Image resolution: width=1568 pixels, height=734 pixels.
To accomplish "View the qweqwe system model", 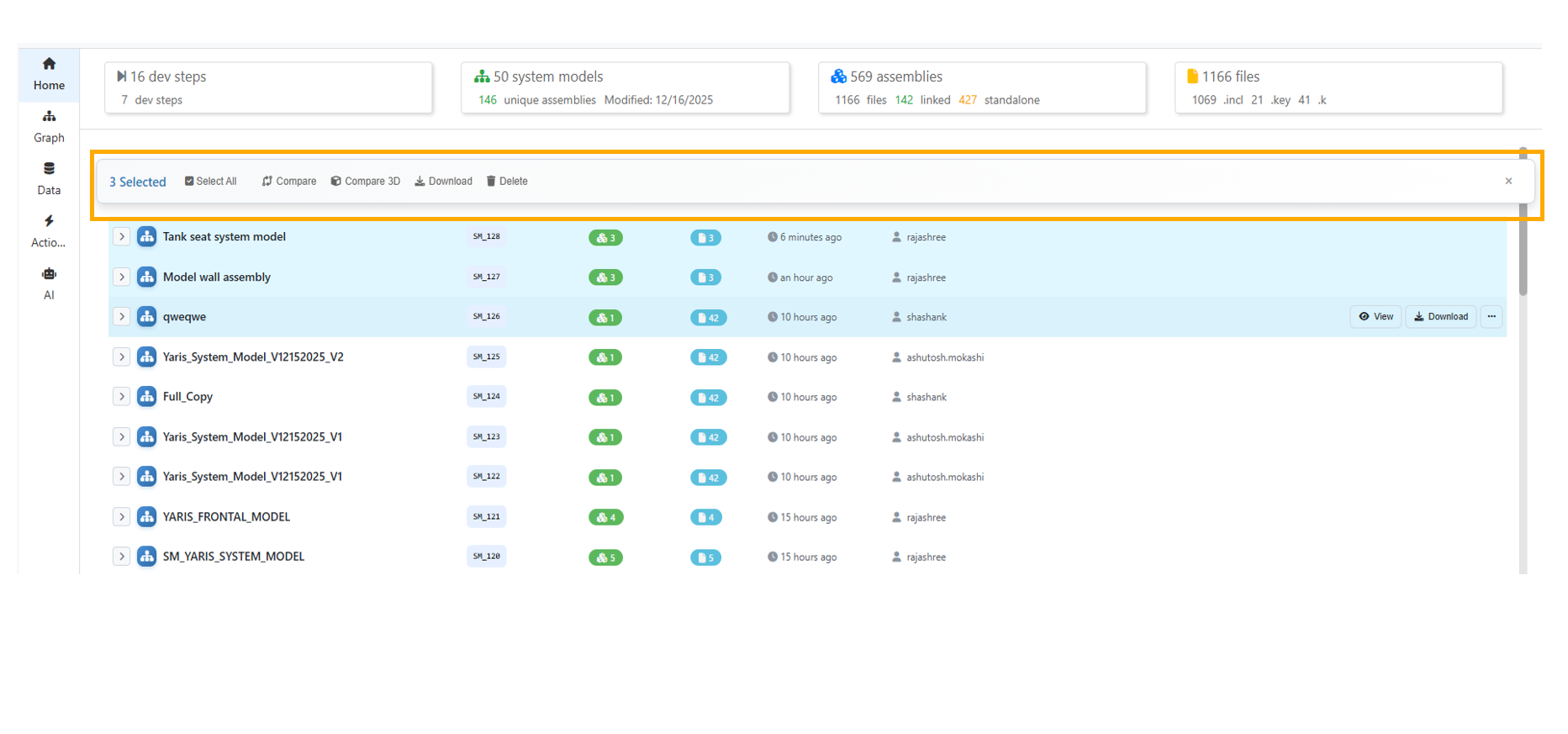I will pyautogui.click(x=1375, y=317).
